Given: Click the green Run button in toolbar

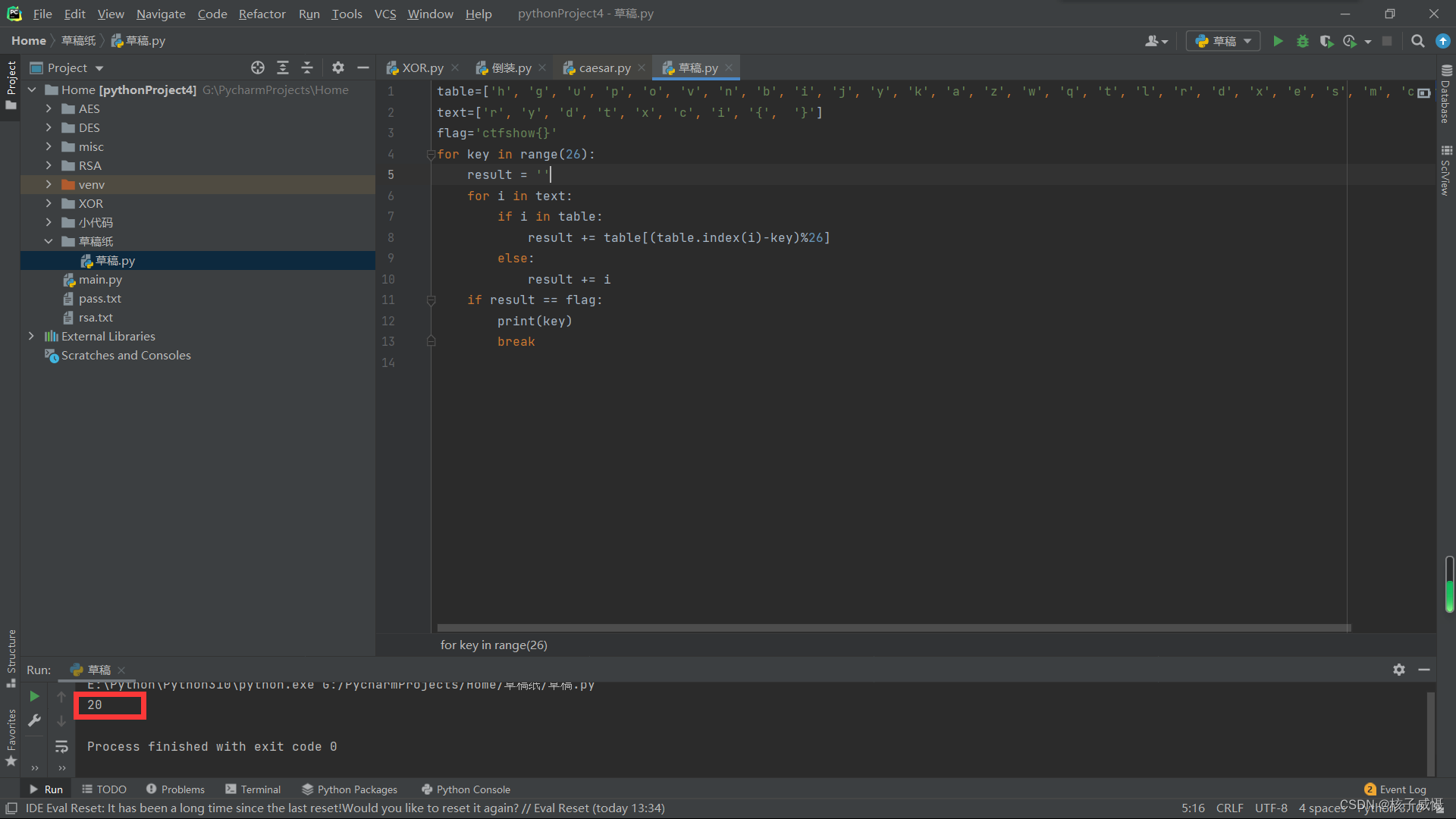Looking at the screenshot, I should coord(1278,41).
